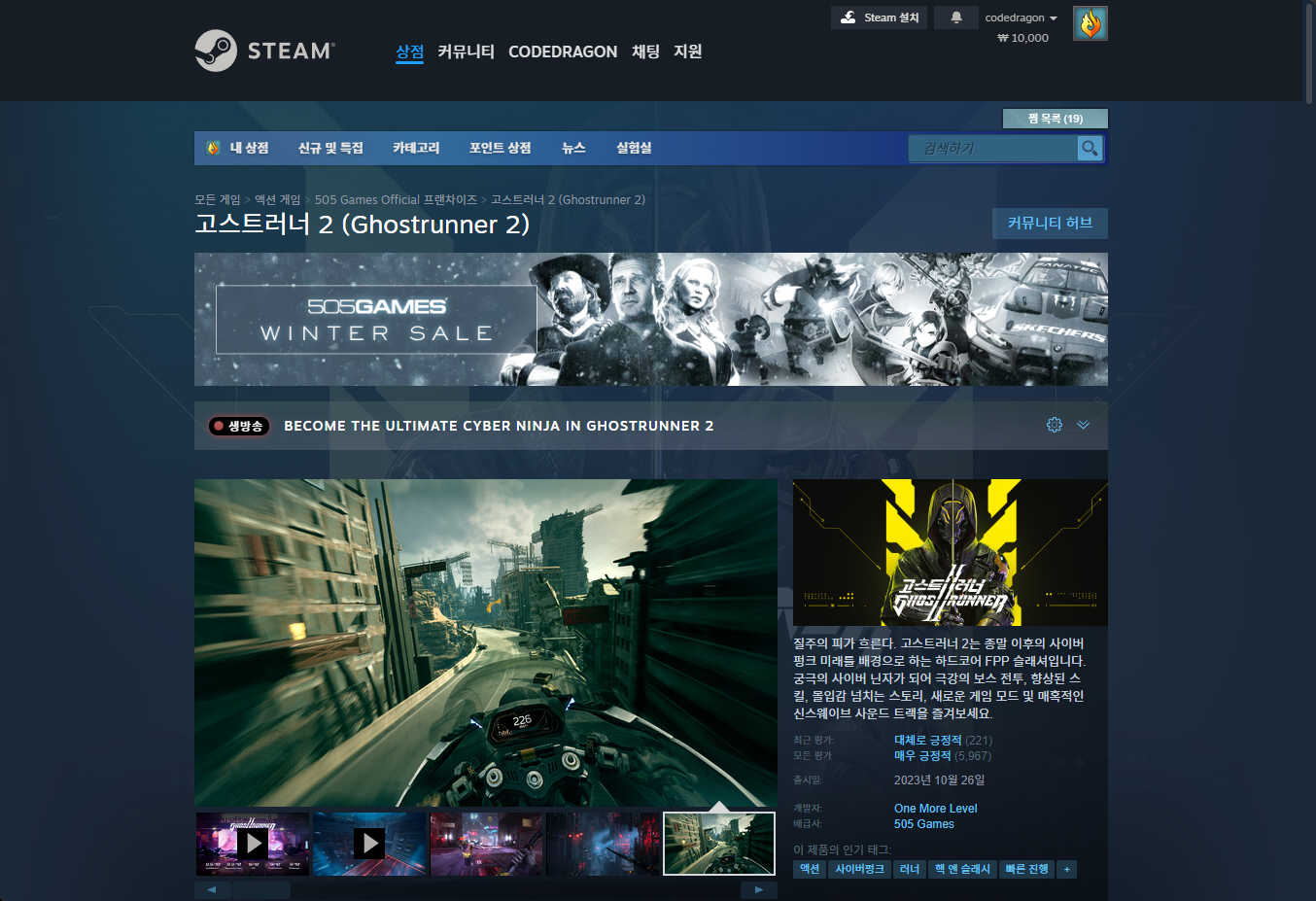
Task: Click in the 검색하기 search field
Action: pyautogui.click(x=993, y=148)
